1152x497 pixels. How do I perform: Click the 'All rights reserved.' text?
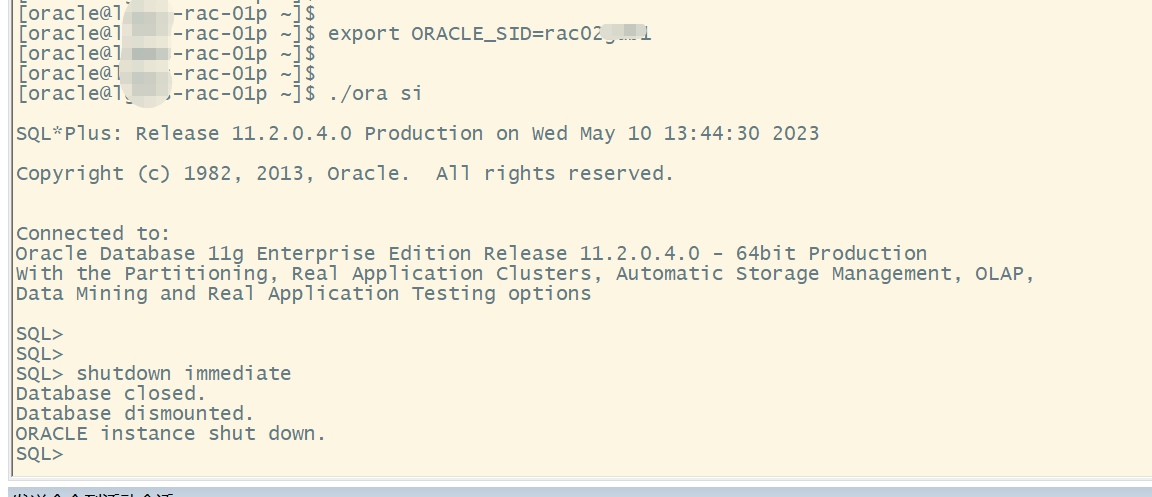[555, 174]
